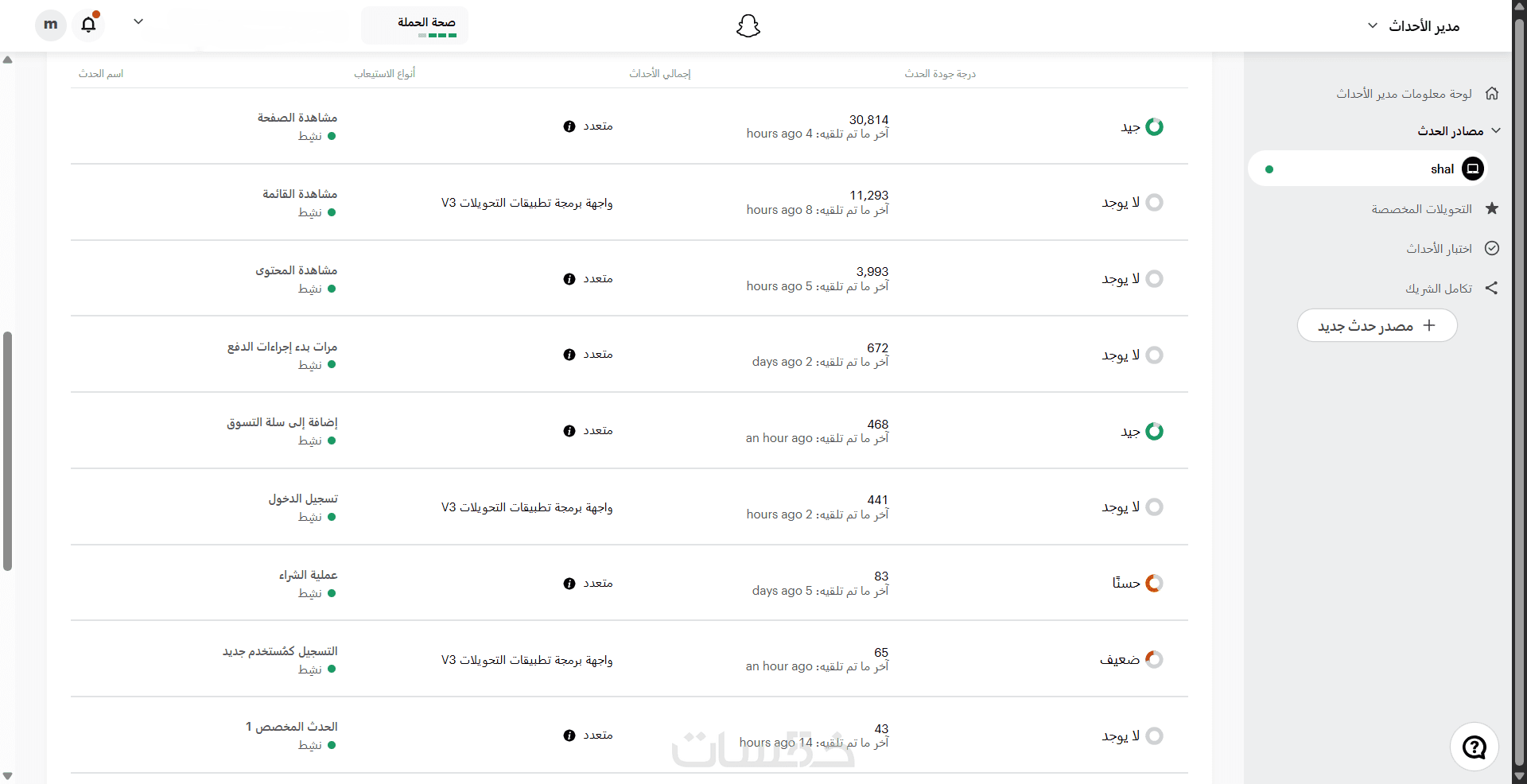This screenshot has width=1527, height=784.
Task: Click the star icon for custom conversions
Action: click(1492, 209)
